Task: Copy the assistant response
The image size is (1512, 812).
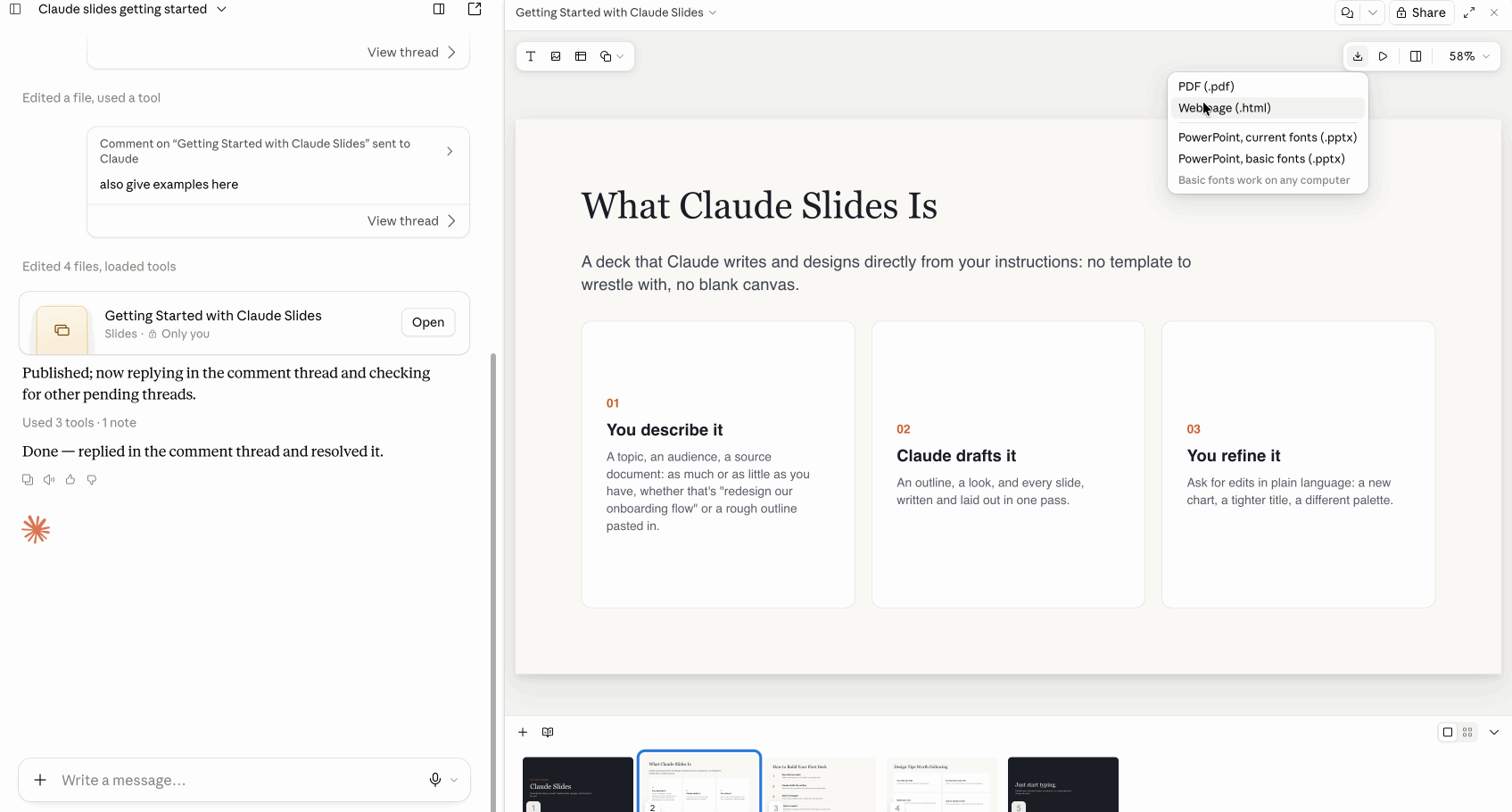Action: pos(28,480)
